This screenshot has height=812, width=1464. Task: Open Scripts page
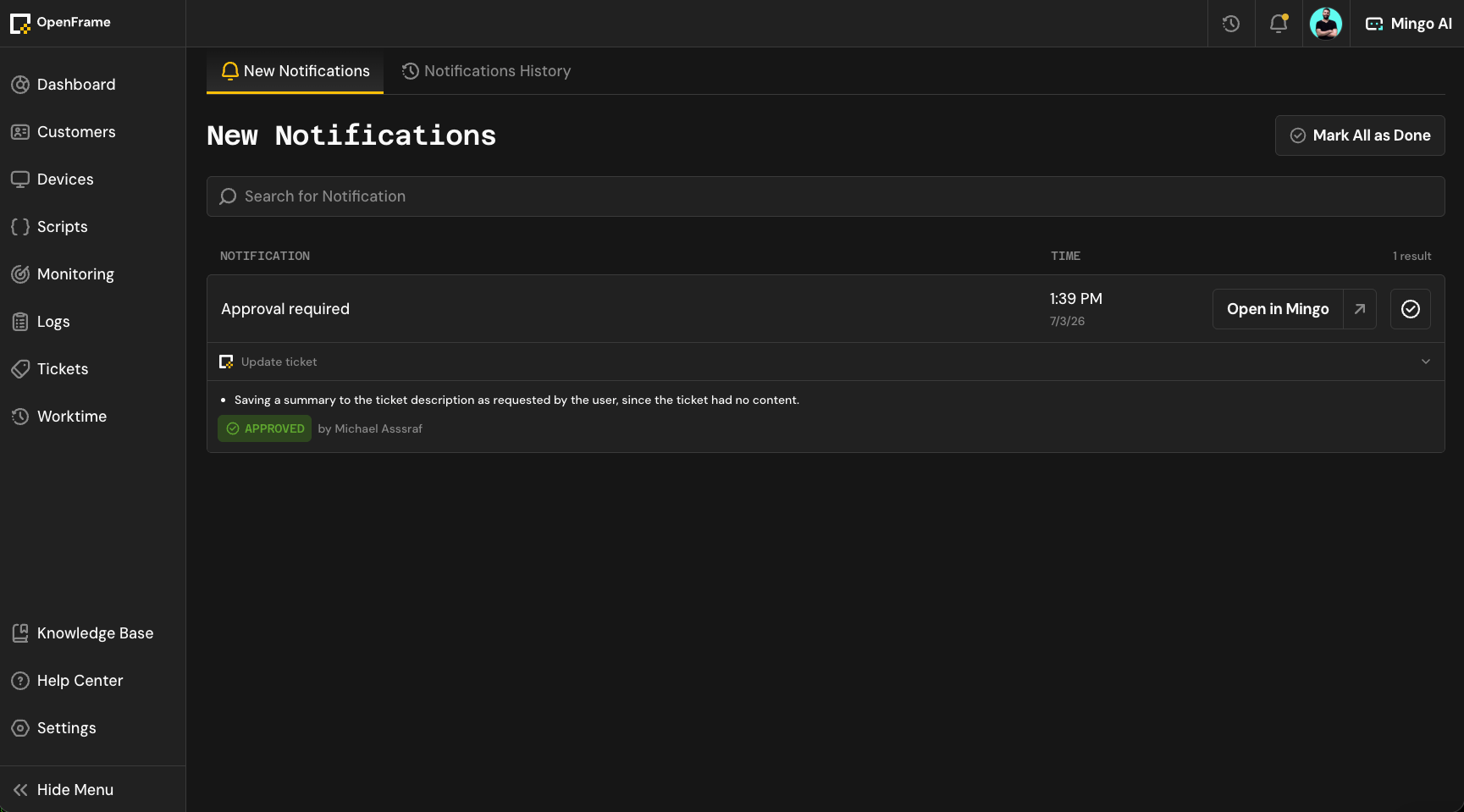click(x=92, y=227)
